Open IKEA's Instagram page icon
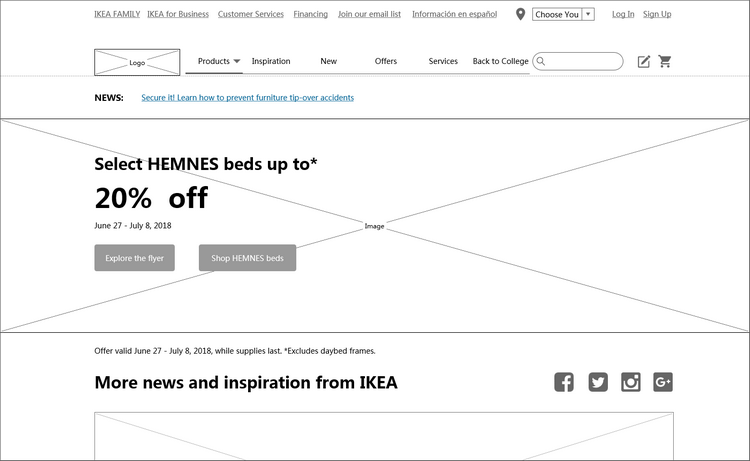Viewport: 750px width, 461px height. [x=631, y=382]
